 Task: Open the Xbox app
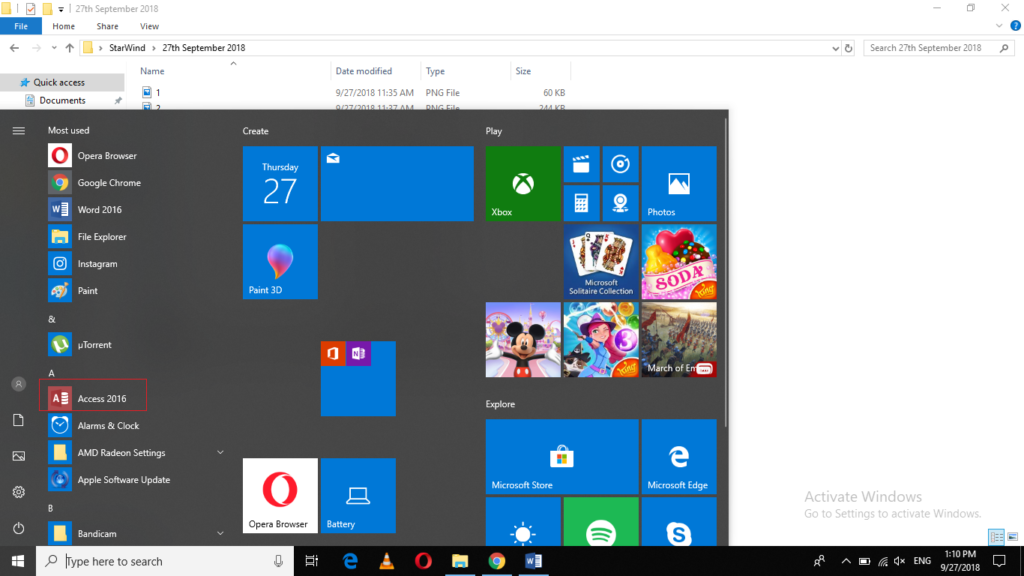[522, 183]
